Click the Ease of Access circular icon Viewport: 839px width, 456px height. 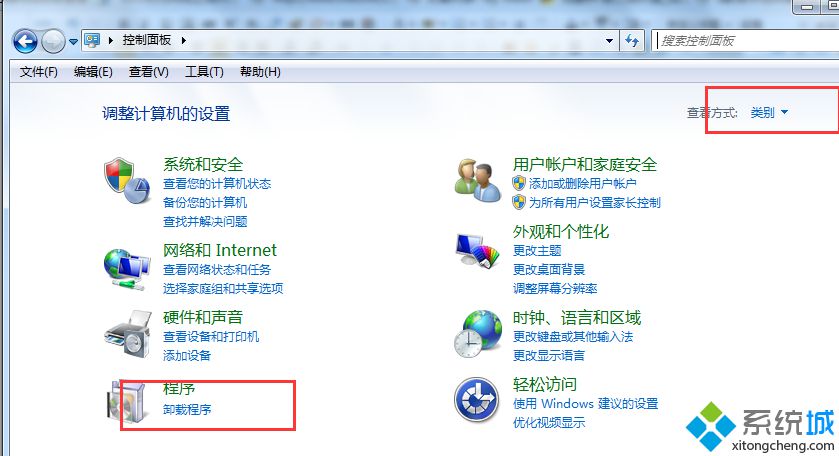476,400
